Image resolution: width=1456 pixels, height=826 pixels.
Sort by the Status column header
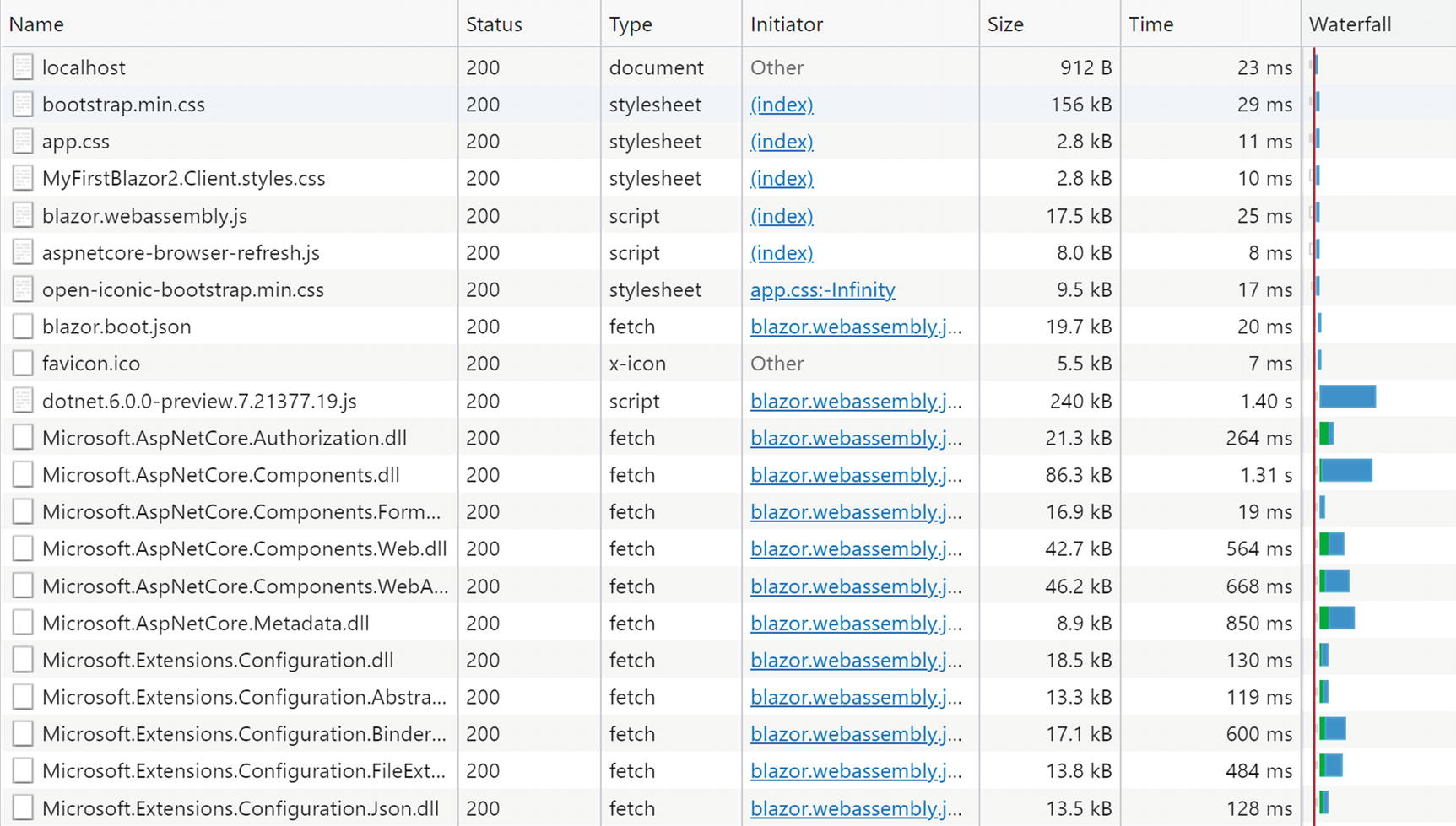[494, 24]
